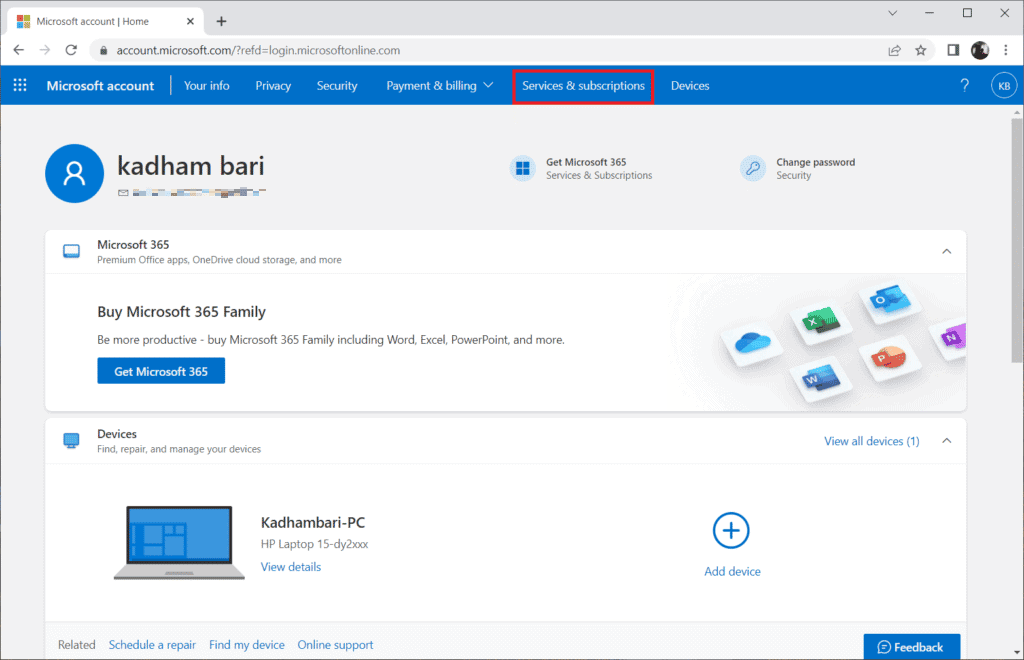Viewport: 1024px width, 660px height.
Task: Switch to the Devices navigation item
Action: pos(689,86)
